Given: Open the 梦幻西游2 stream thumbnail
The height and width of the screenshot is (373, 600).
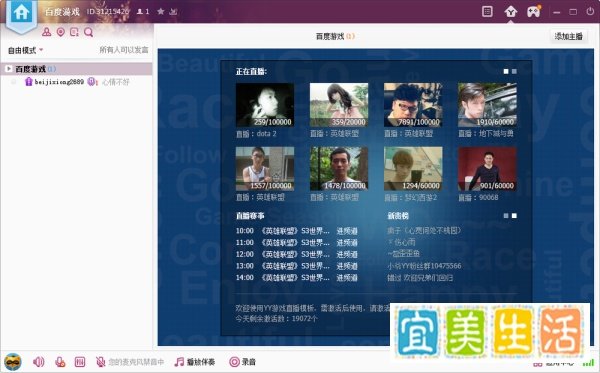Looking at the screenshot, I should [x=413, y=169].
